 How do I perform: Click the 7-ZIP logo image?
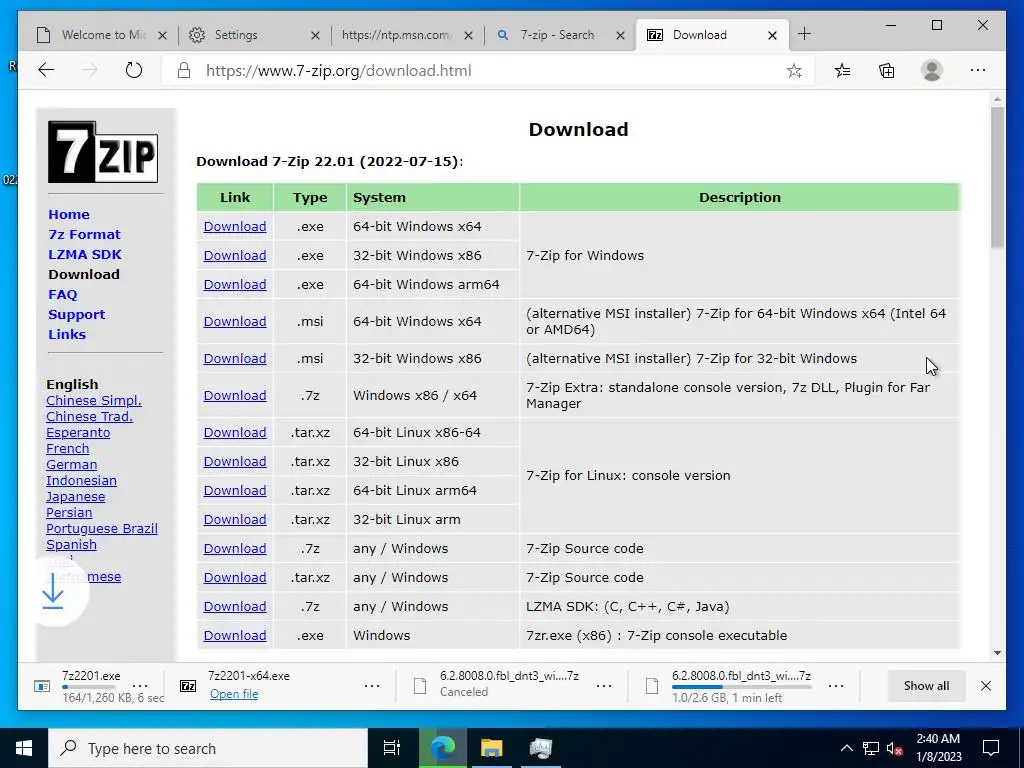[x=103, y=152]
